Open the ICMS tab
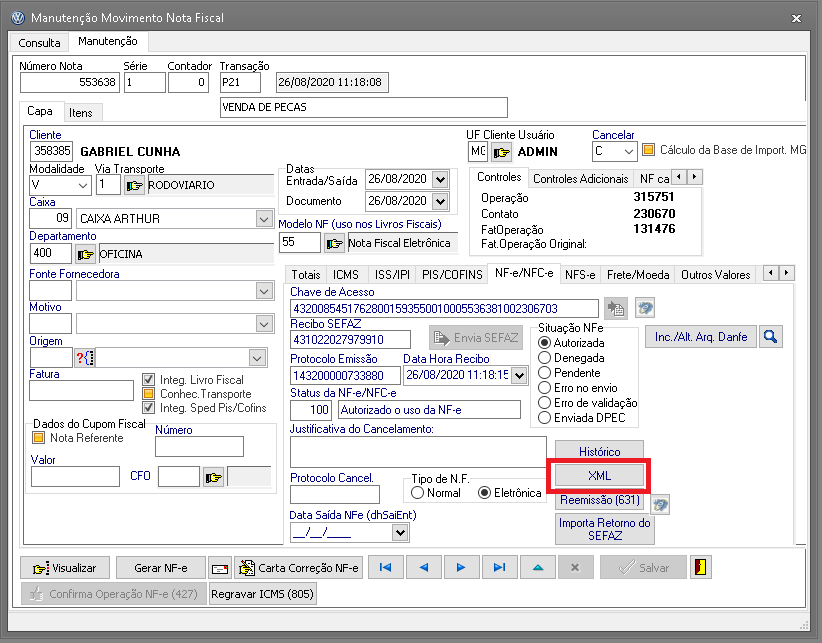The width and height of the screenshot is (822, 643). [346, 274]
